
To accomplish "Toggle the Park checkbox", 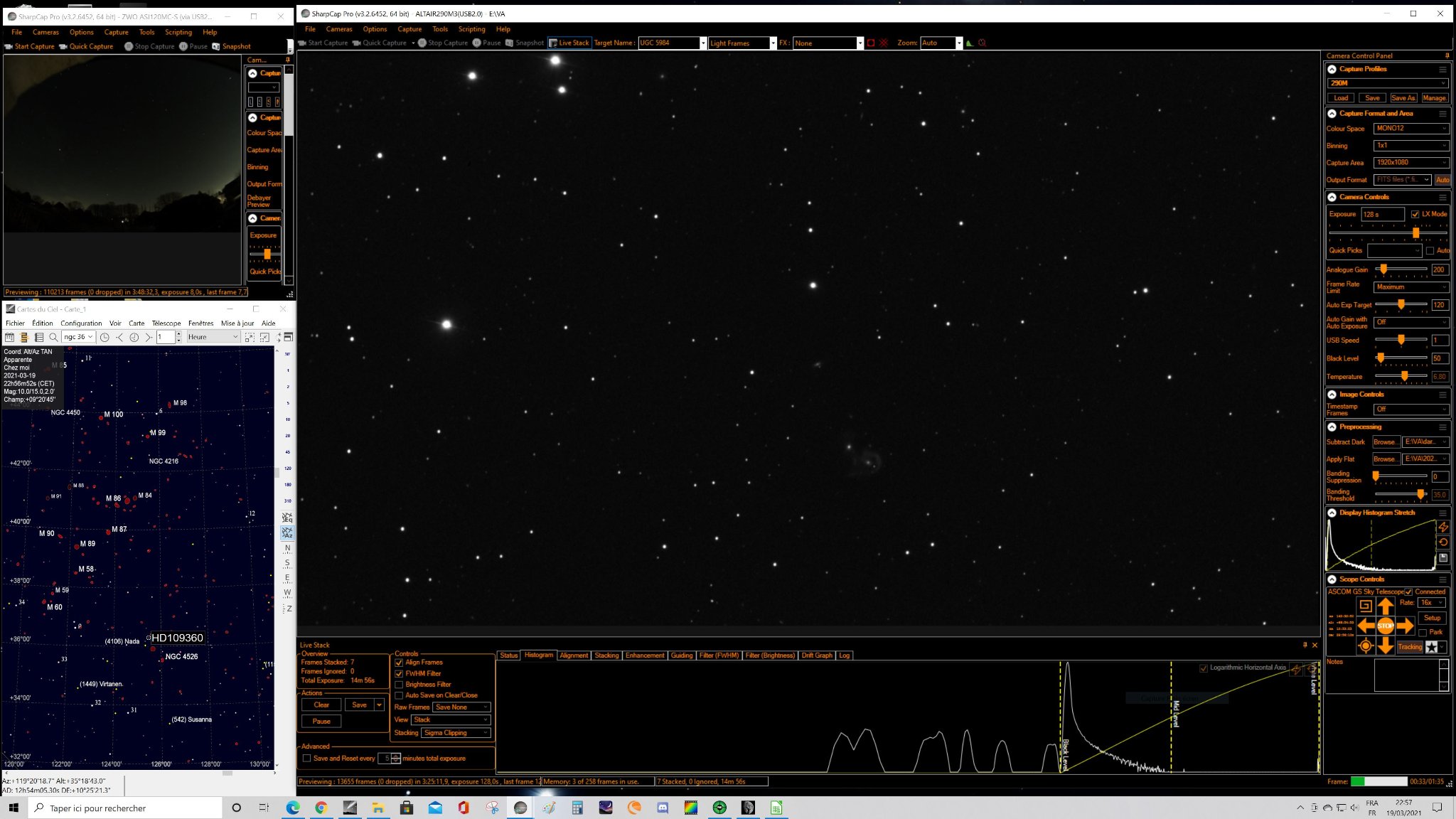I will 1423,633.
